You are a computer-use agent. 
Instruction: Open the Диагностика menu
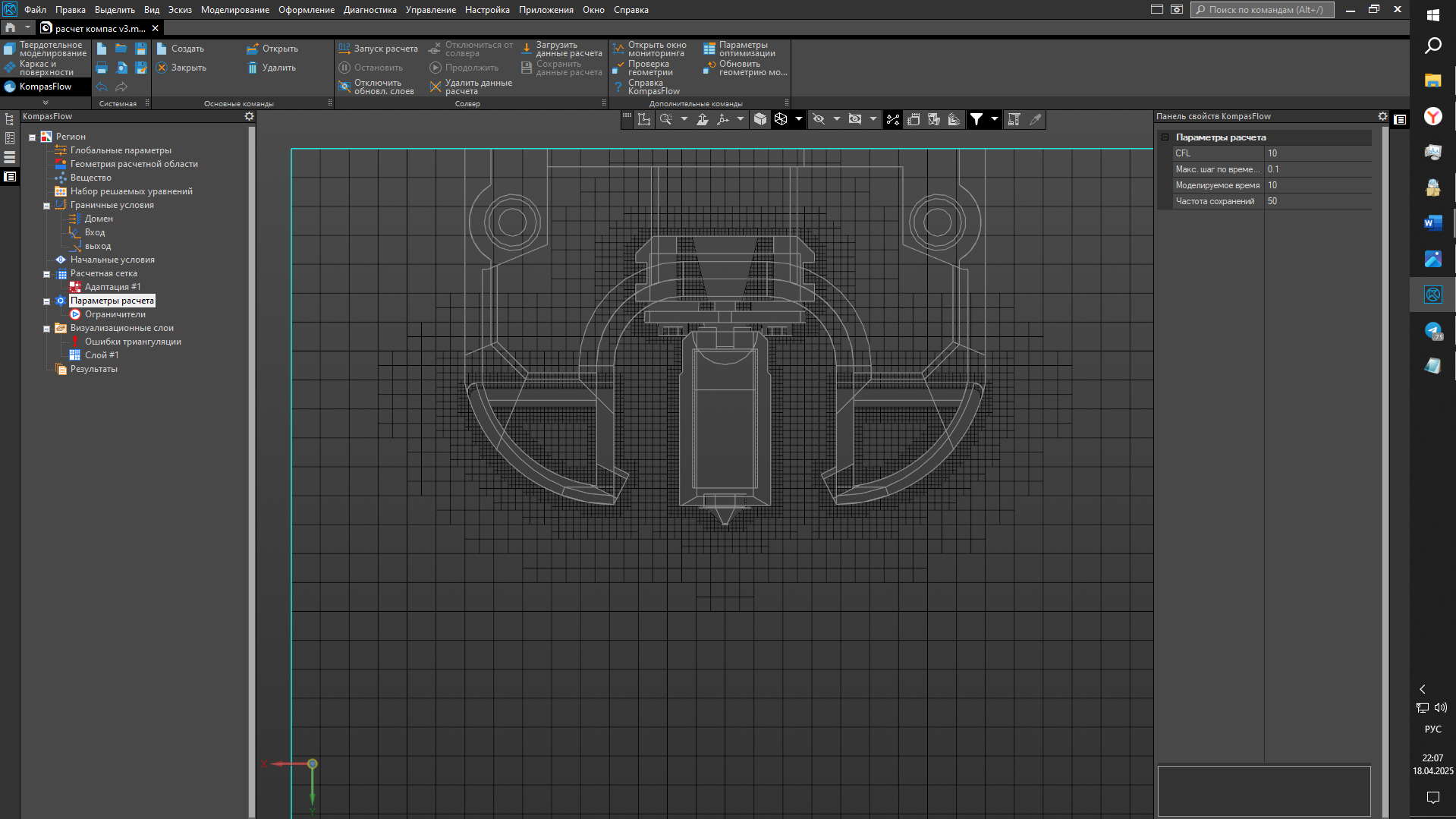(x=370, y=10)
